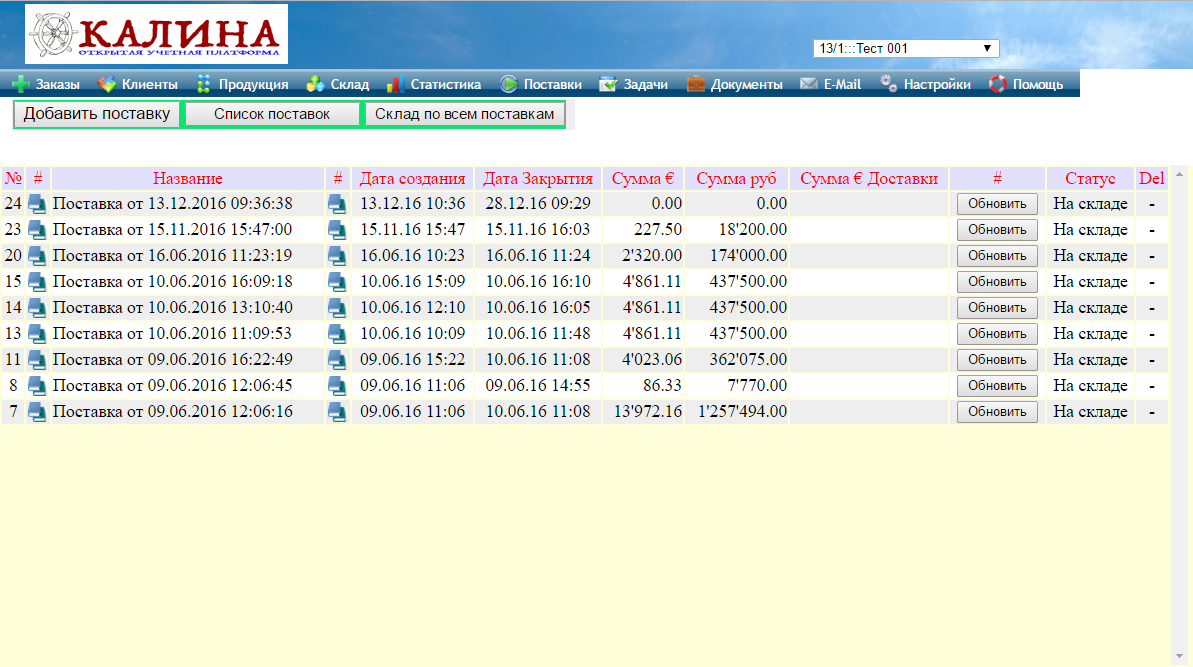
Task: Click the scrollbar down arrow
Action: click(x=1179, y=656)
